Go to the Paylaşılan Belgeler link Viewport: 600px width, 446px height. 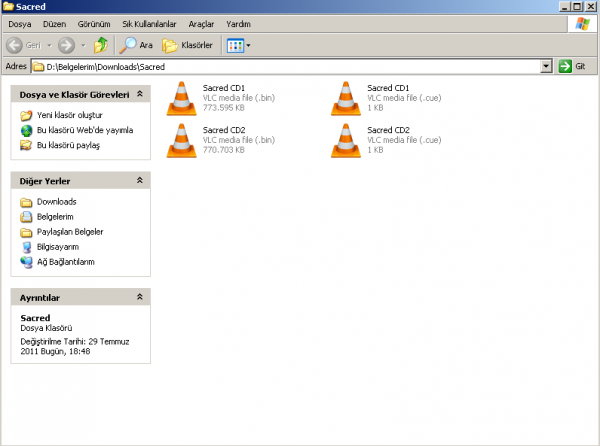tap(70, 232)
